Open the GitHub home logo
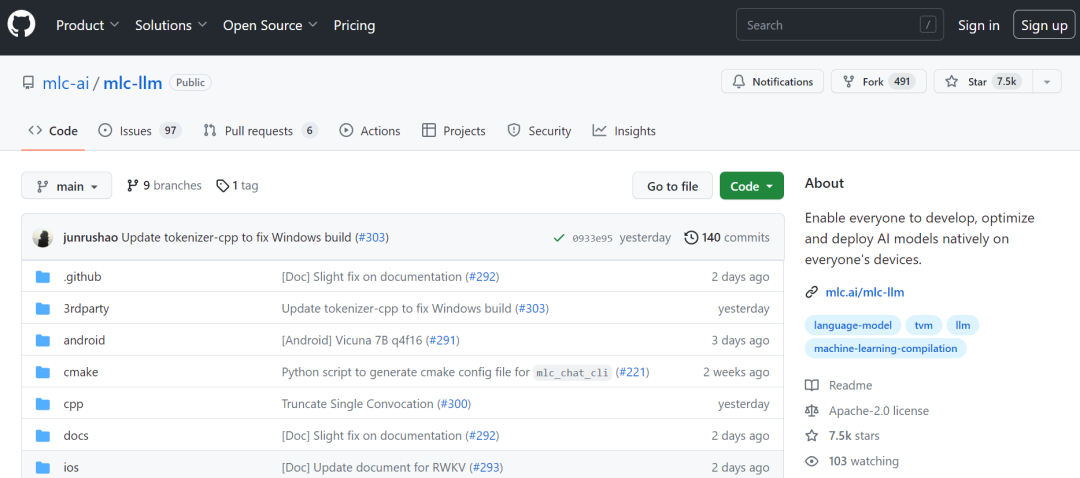Viewport: 1080px width, 478px height. pyautogui.click(x=19, y=25)
